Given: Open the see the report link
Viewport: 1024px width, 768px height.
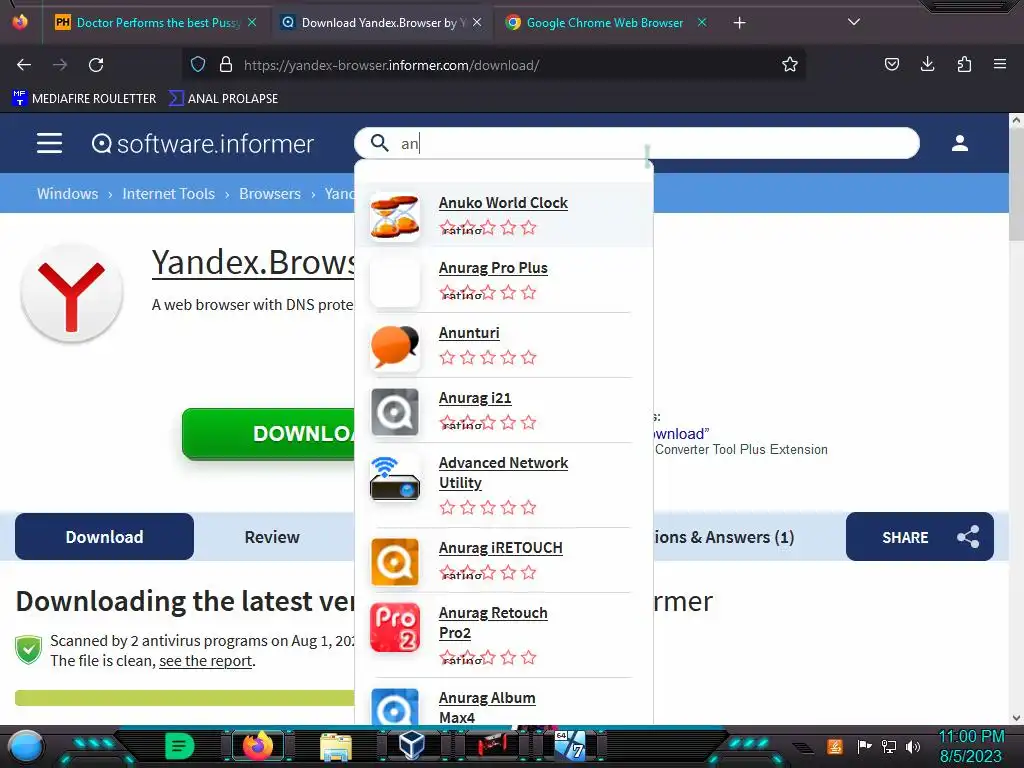Looking at the screenshot, I should 205,661.
